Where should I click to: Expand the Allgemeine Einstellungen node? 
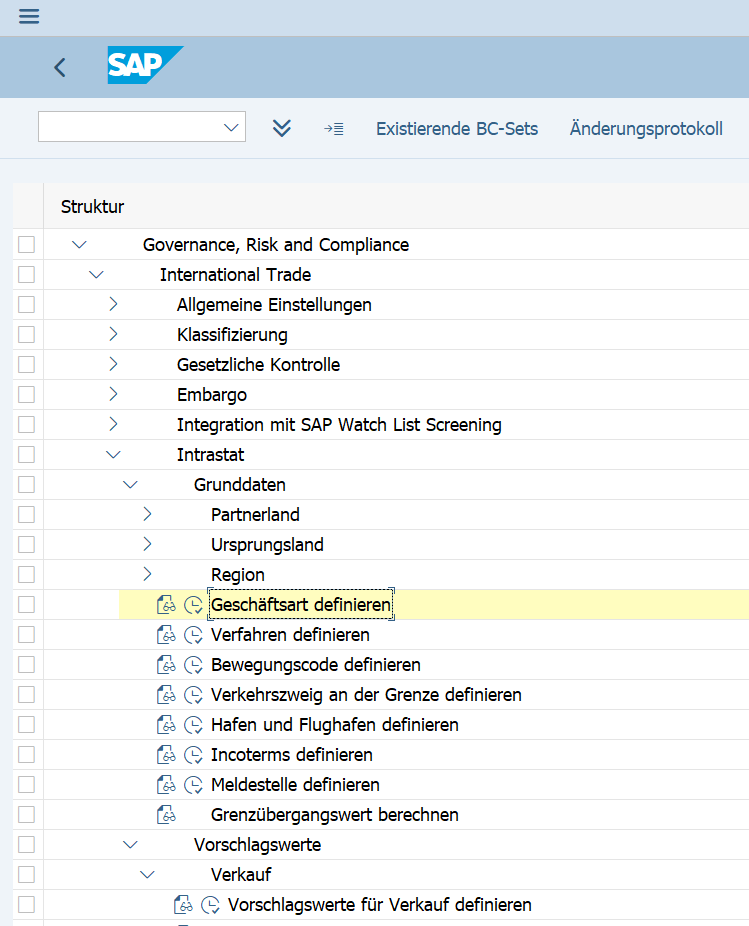pyautogui.click(x=113, y=305)
